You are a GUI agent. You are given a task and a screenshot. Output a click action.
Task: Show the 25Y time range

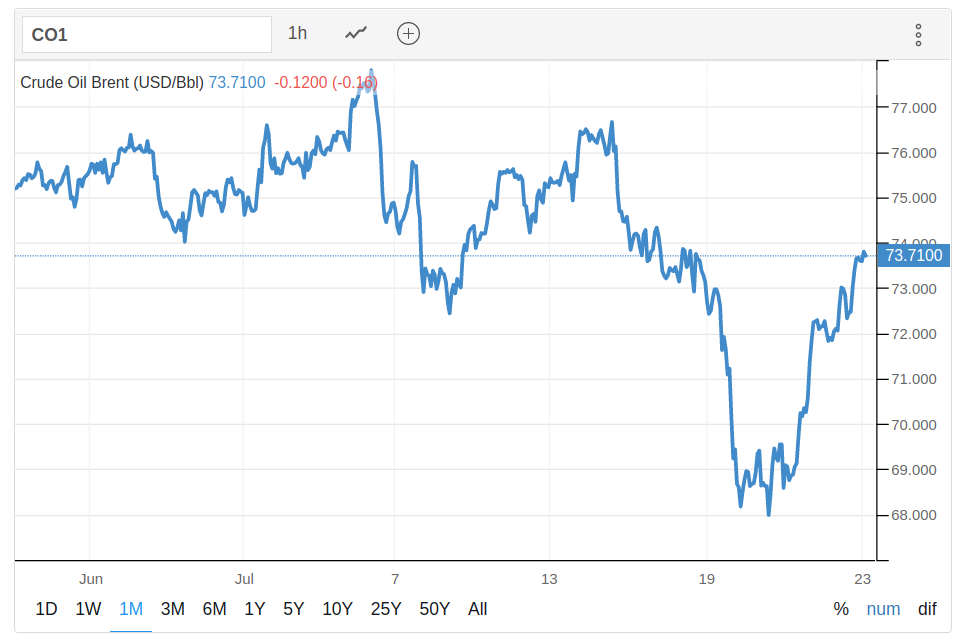pos(386,609)
